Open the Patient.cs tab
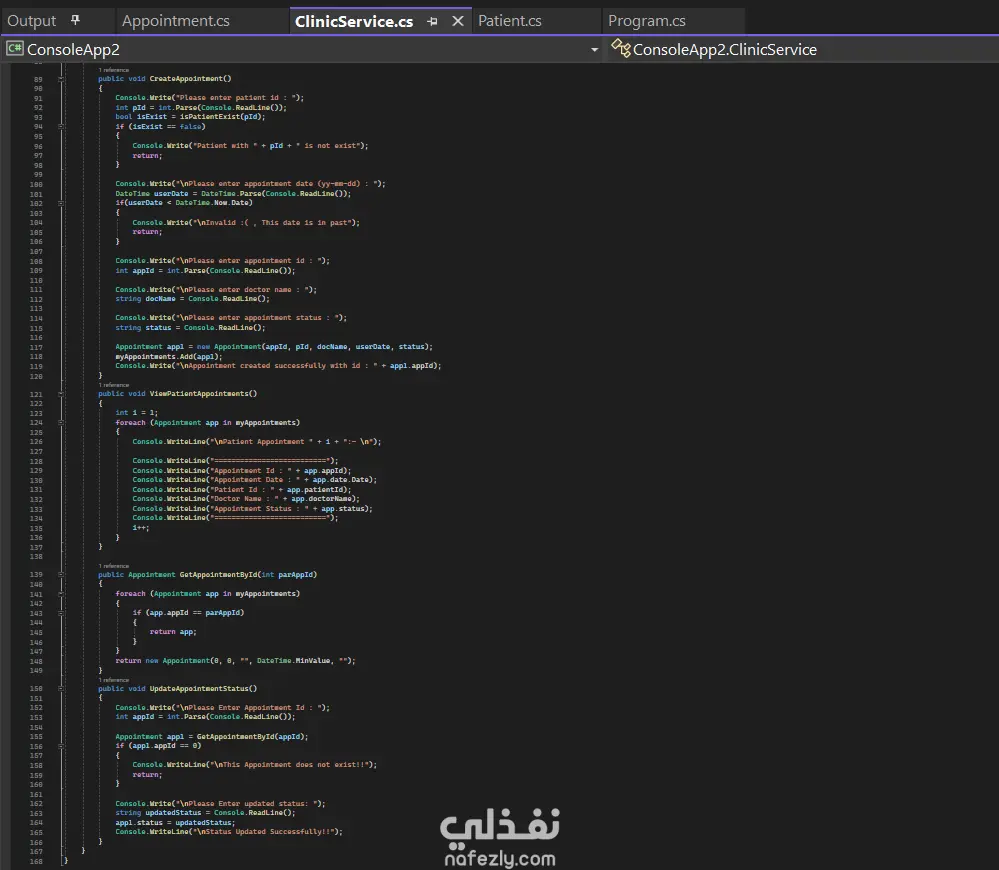999x870 pixels. [510, 21]
